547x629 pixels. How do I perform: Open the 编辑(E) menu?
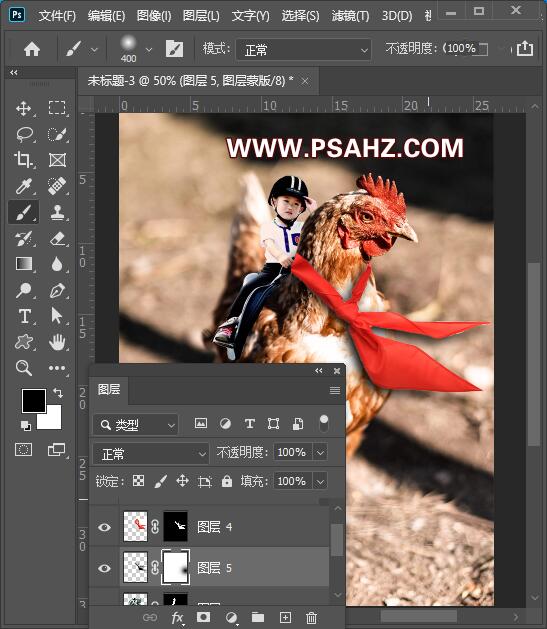pyautogui.click(x=106, y=16)
